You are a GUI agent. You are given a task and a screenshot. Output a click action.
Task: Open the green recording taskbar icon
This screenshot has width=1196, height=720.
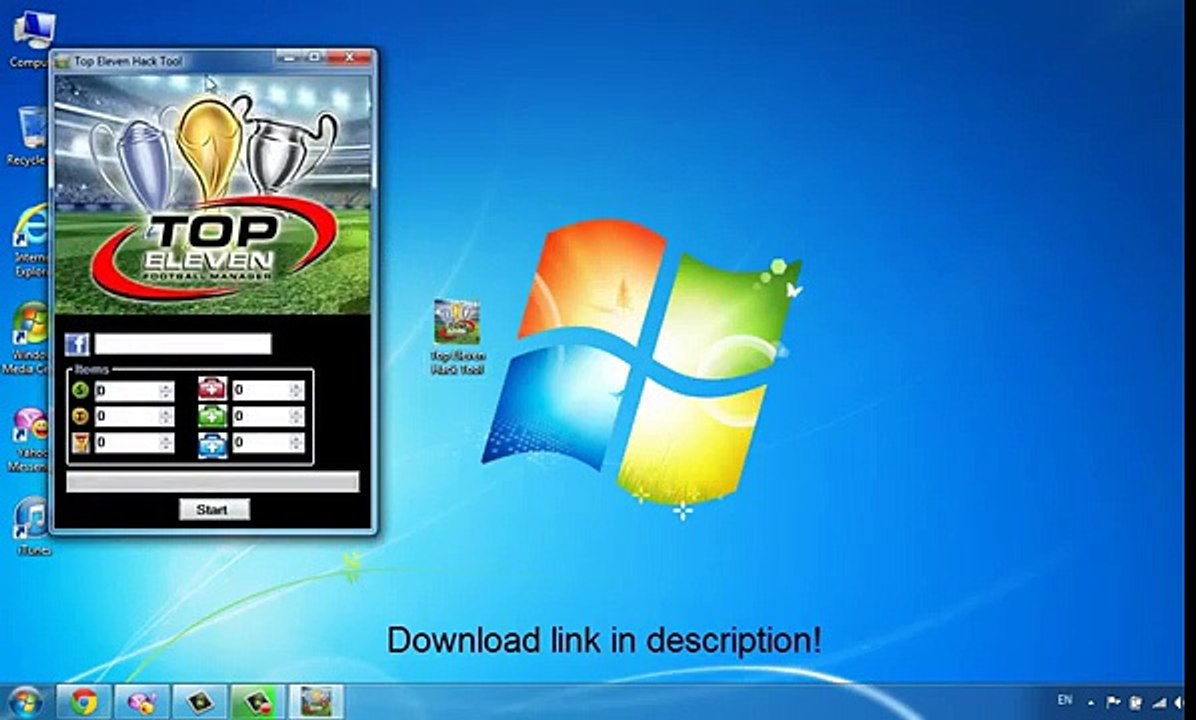click(x=258, y=702)
